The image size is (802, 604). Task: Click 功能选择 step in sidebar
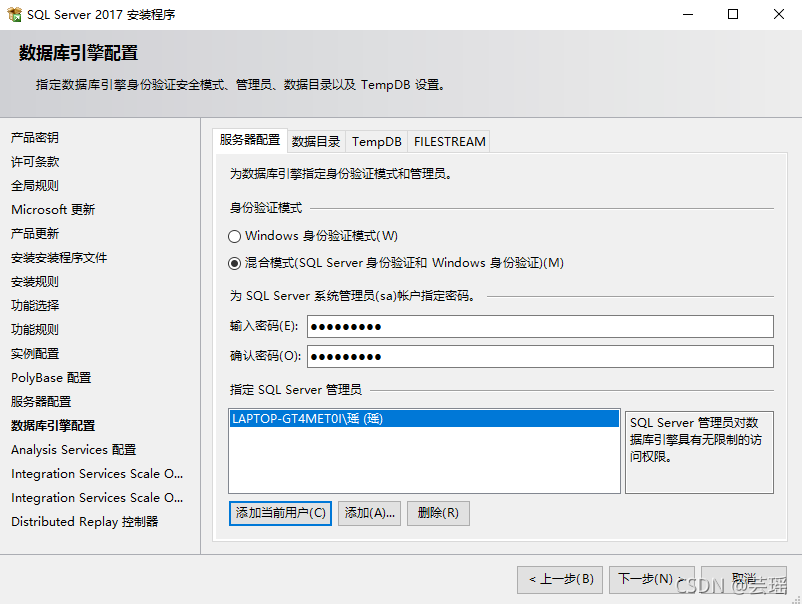35,306
